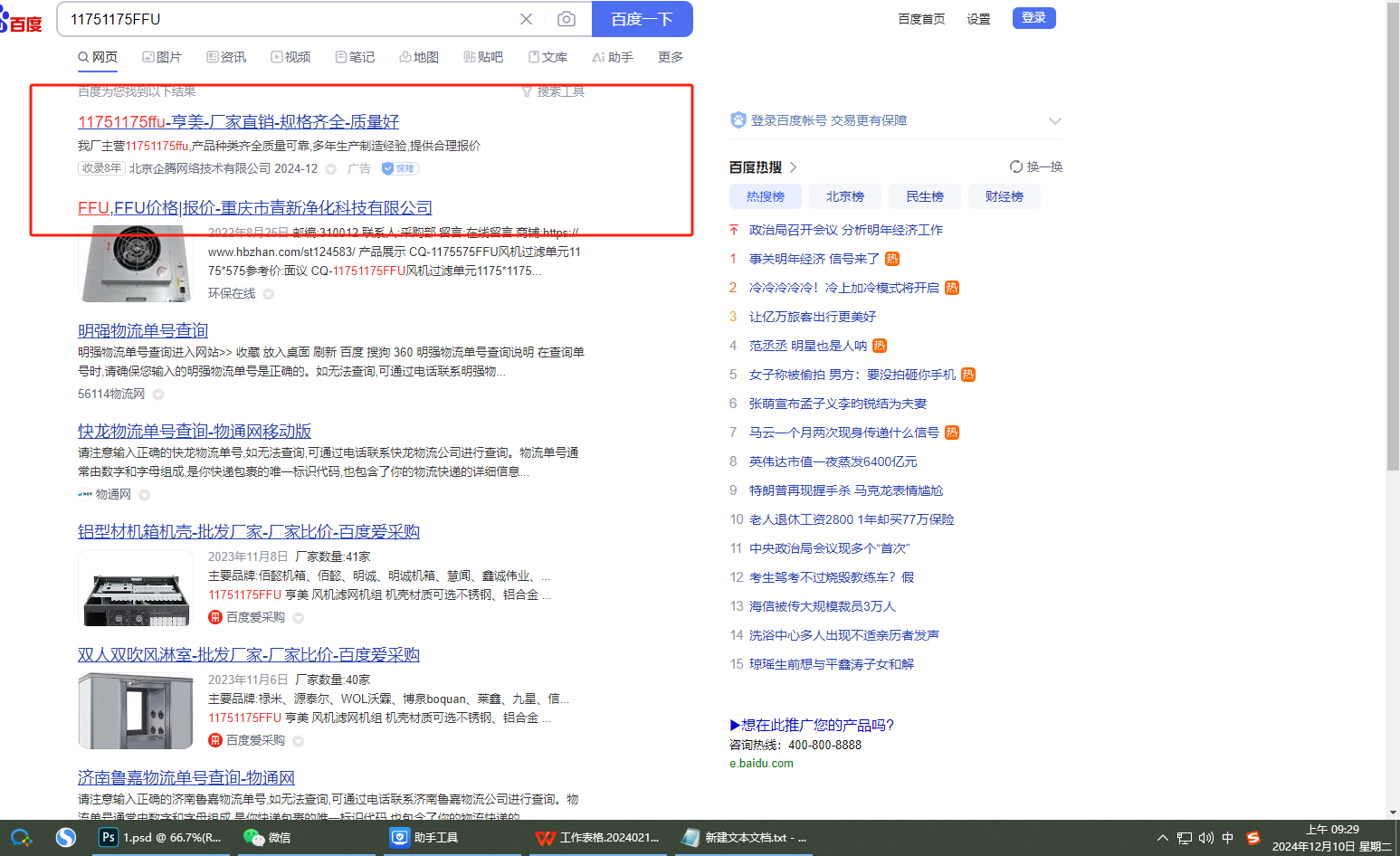Expand the 登录百度帐号 panel chevron
Viewport: 1400px width, 856px height.
[x=1054, y=121]
